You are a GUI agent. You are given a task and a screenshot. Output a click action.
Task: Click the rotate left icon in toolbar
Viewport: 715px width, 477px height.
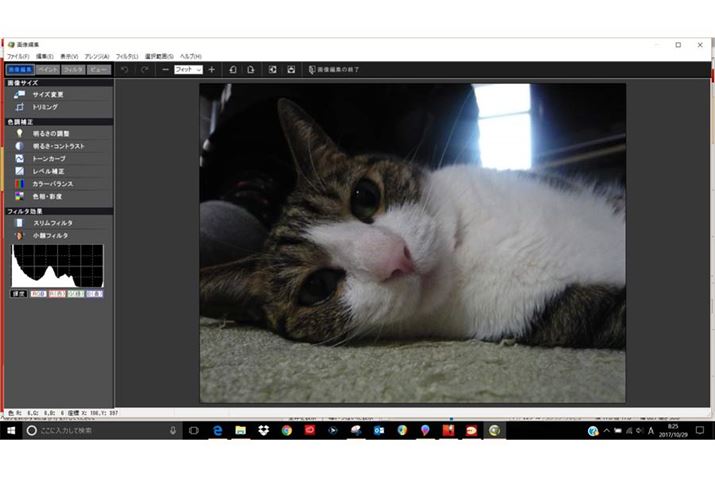pos(231,70)
